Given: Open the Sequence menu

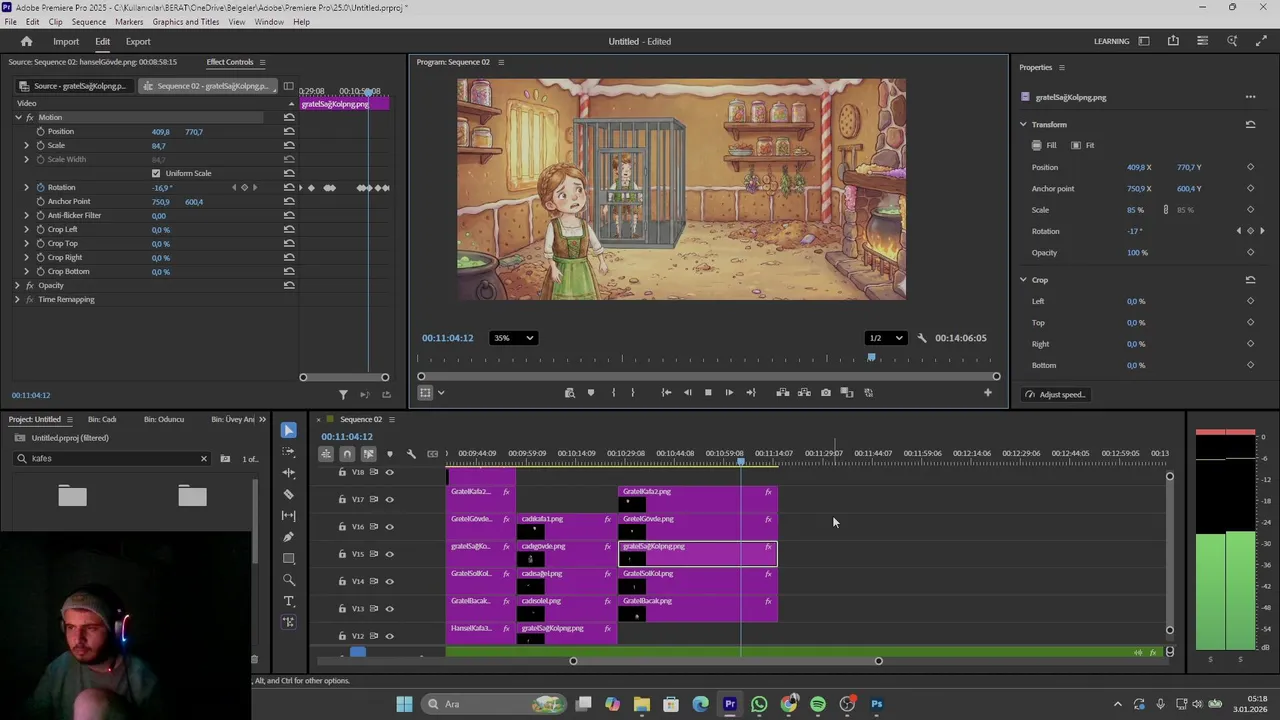Looking at the screenshot, I should (88, 22).
